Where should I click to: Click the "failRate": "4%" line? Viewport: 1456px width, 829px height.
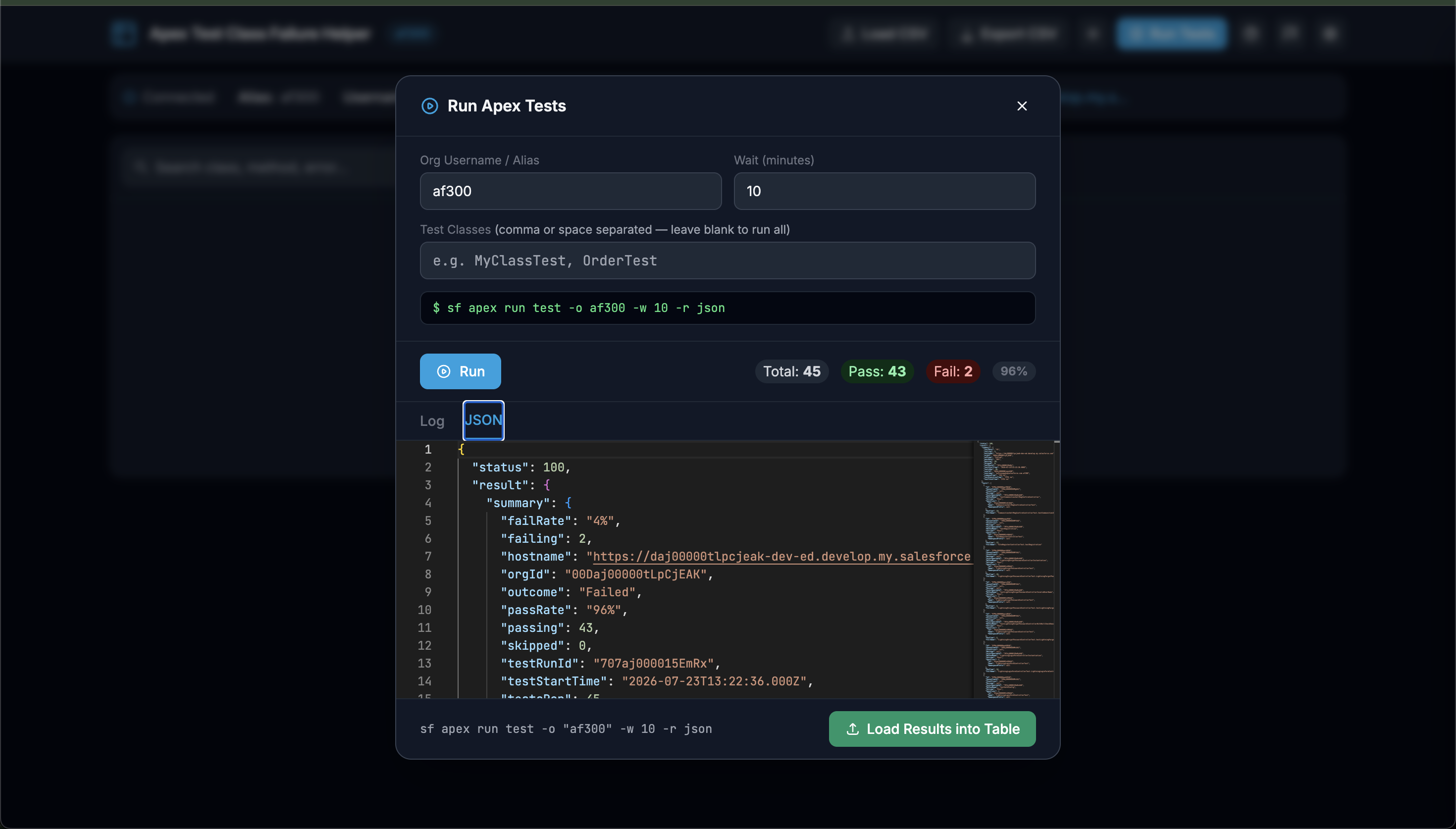point(560,521)
